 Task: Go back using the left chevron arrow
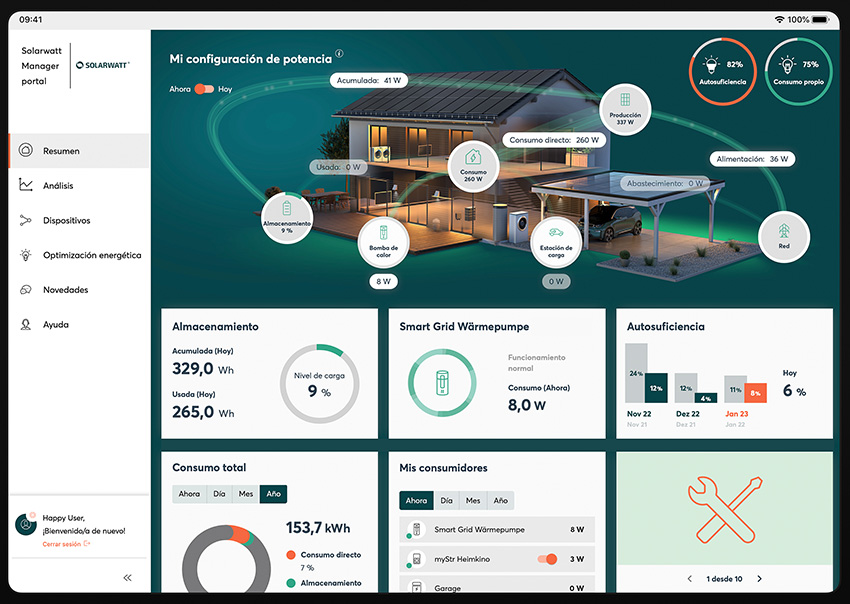click(689, 578)
